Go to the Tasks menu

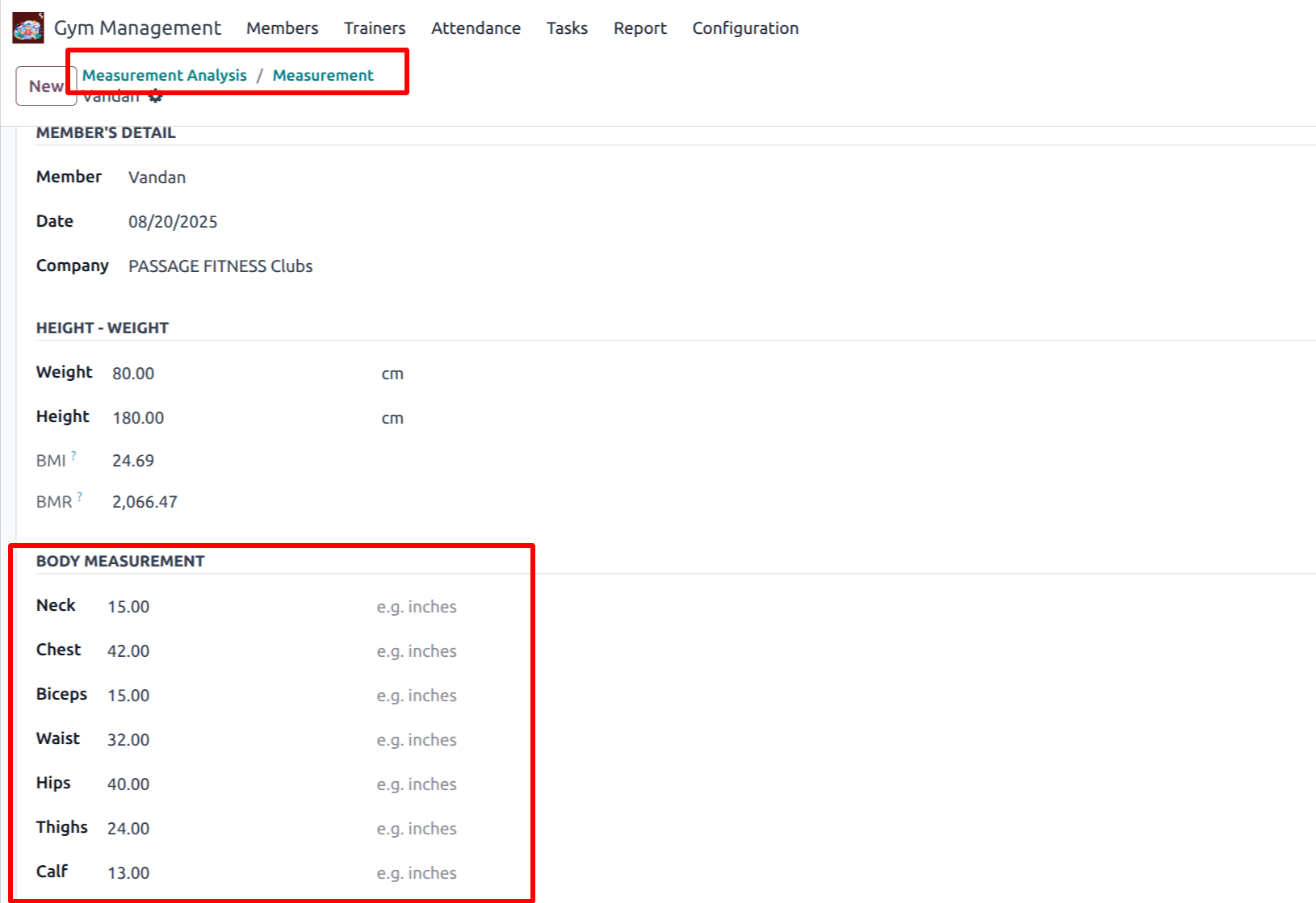coord(567,28)
